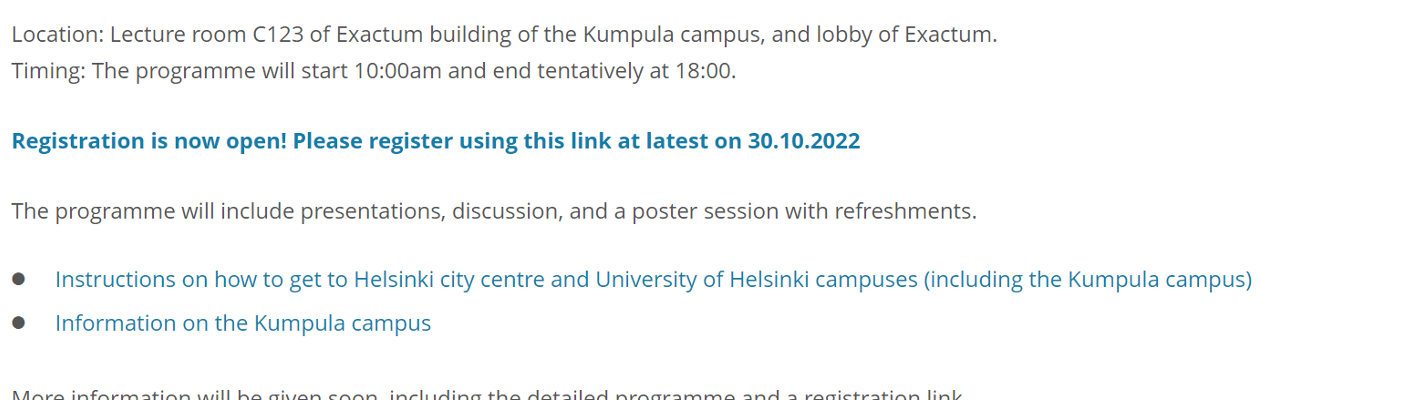Open the 'Registration is now open!' link
This screenshot has height=400, width=1416.
click(436, 141)
